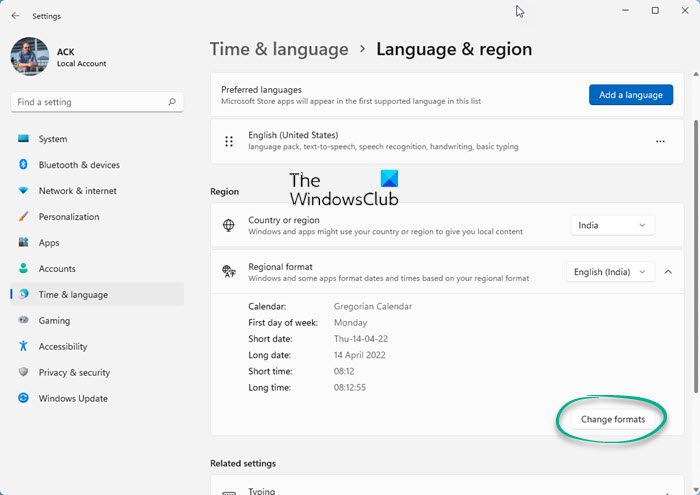Click the drag handle beside English language
This screenshot has height=495, width=700.
228,142
